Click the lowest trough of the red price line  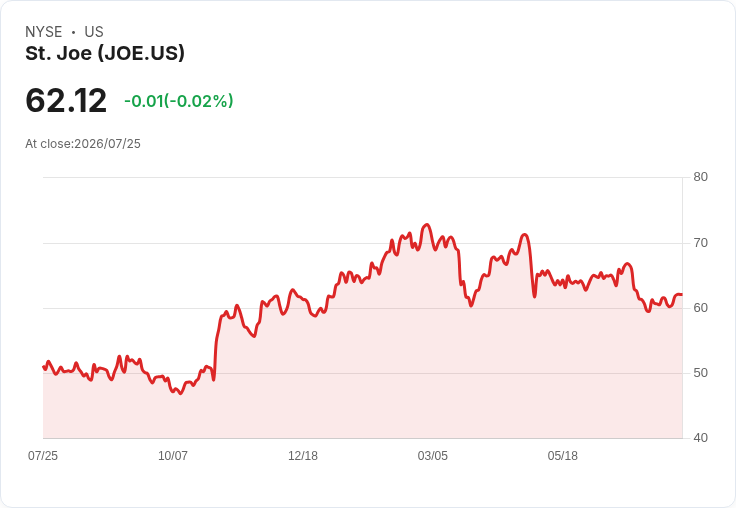coord(181,393)
